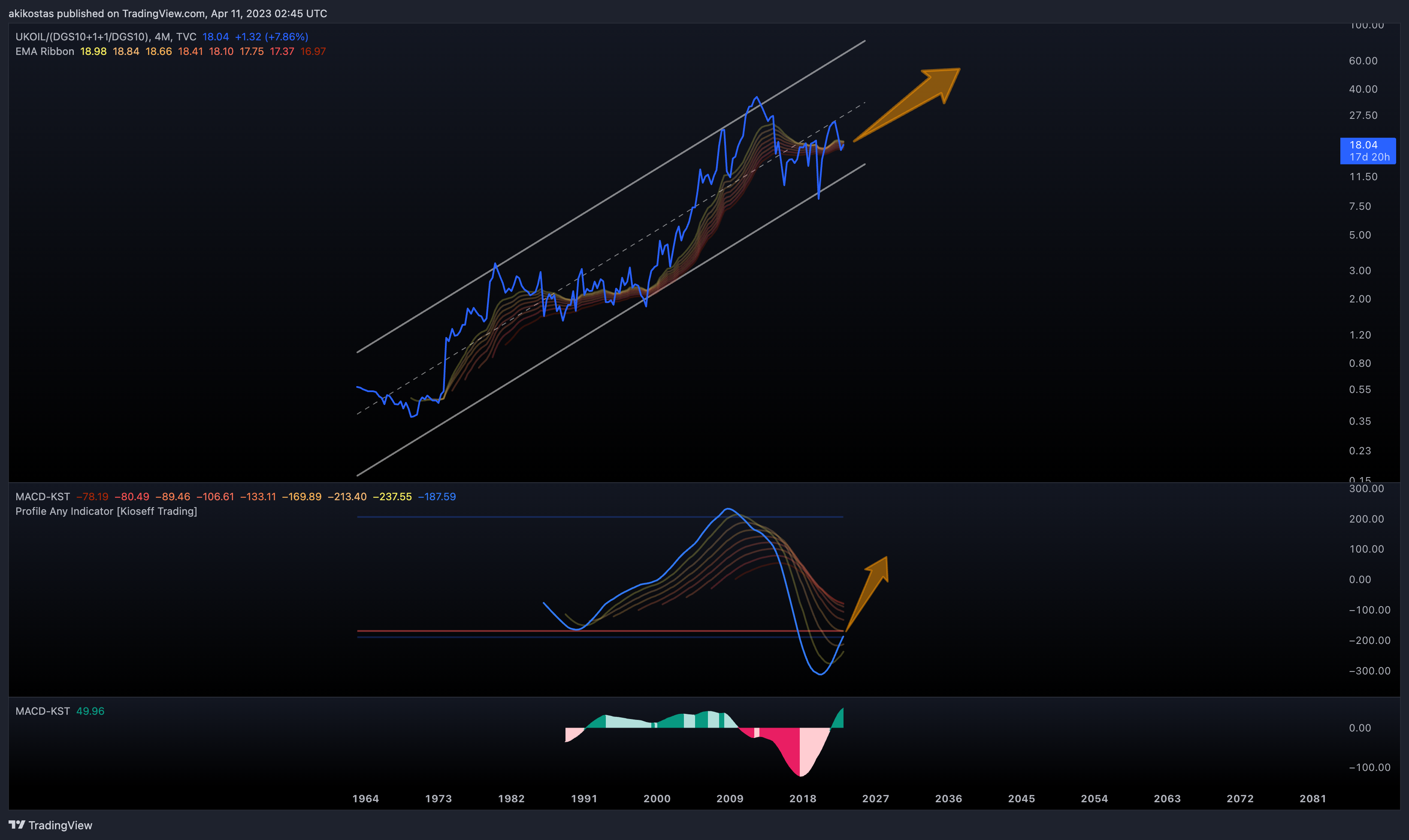Select the lower MACD-KST label with 49.96

(x=42, y=711)
